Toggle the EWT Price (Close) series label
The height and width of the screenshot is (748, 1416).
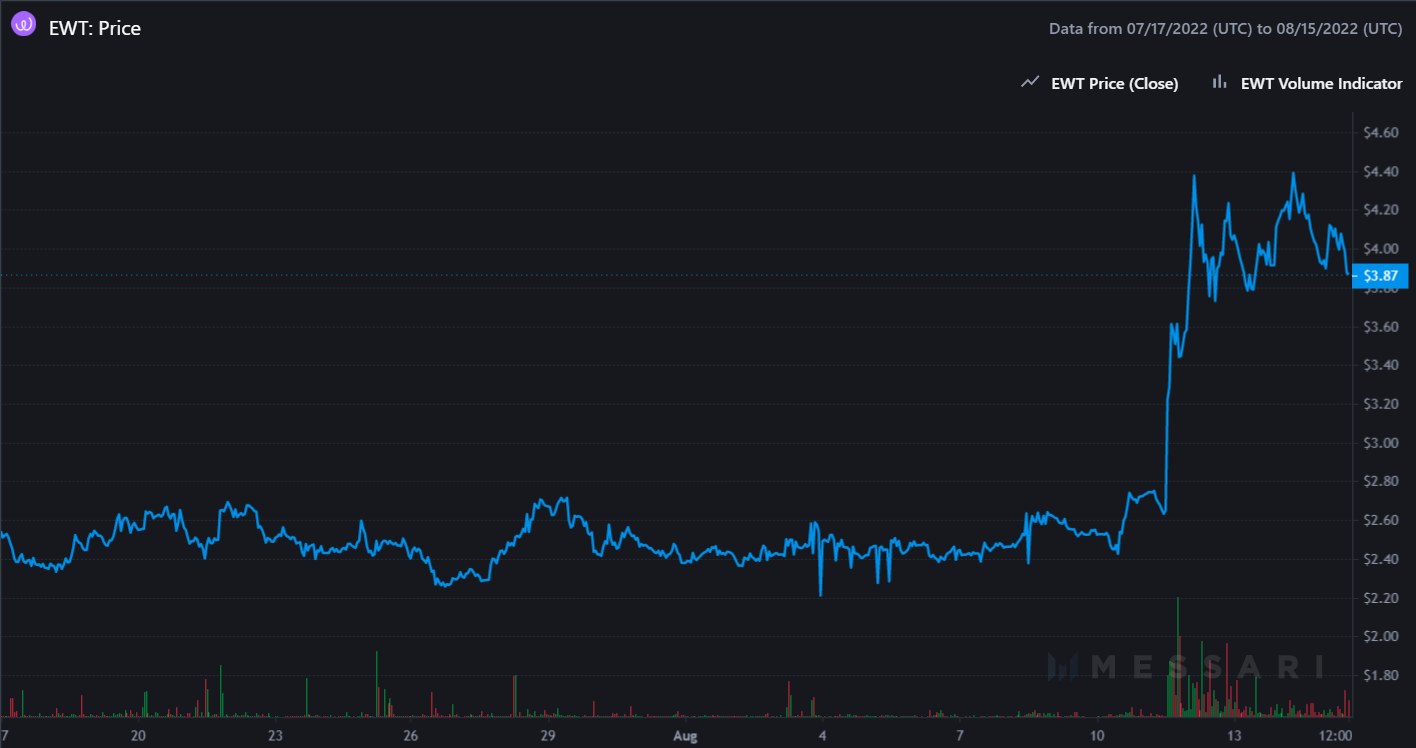(1114, 84)
